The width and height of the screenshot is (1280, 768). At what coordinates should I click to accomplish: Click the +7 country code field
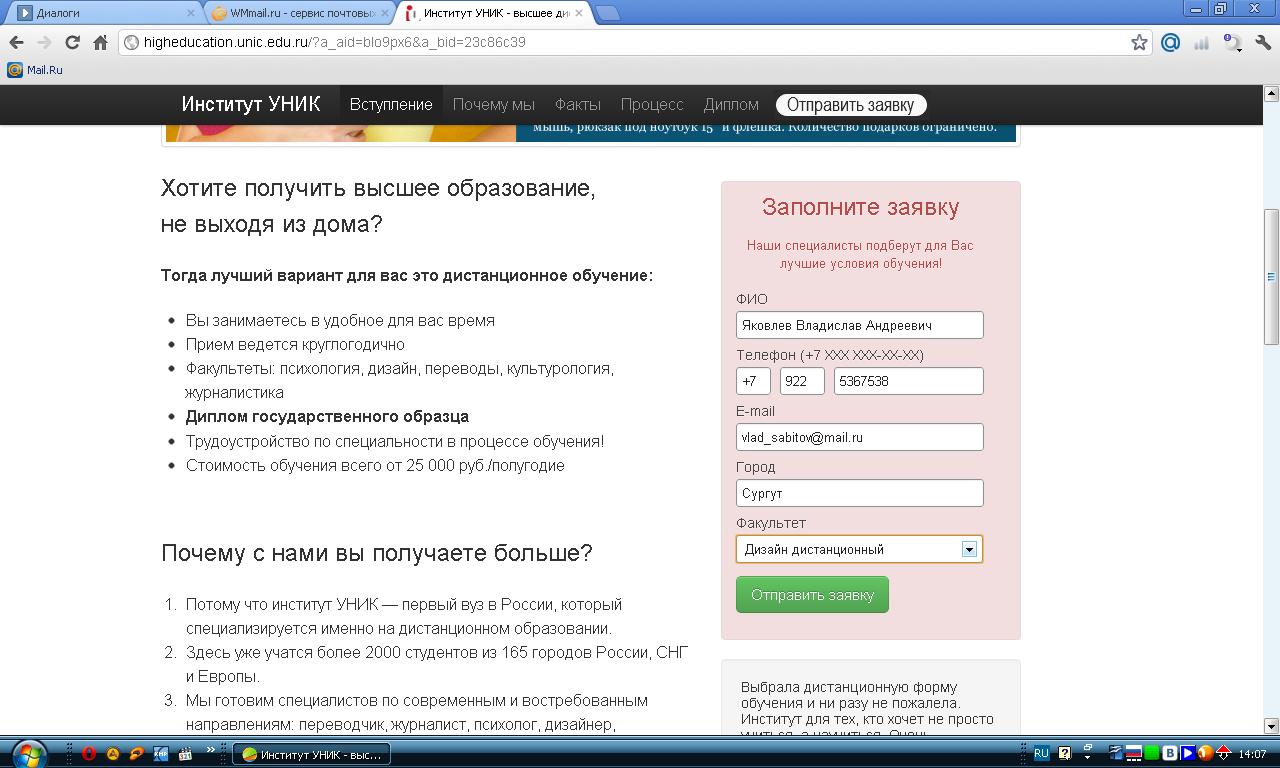tap(753, 381)
